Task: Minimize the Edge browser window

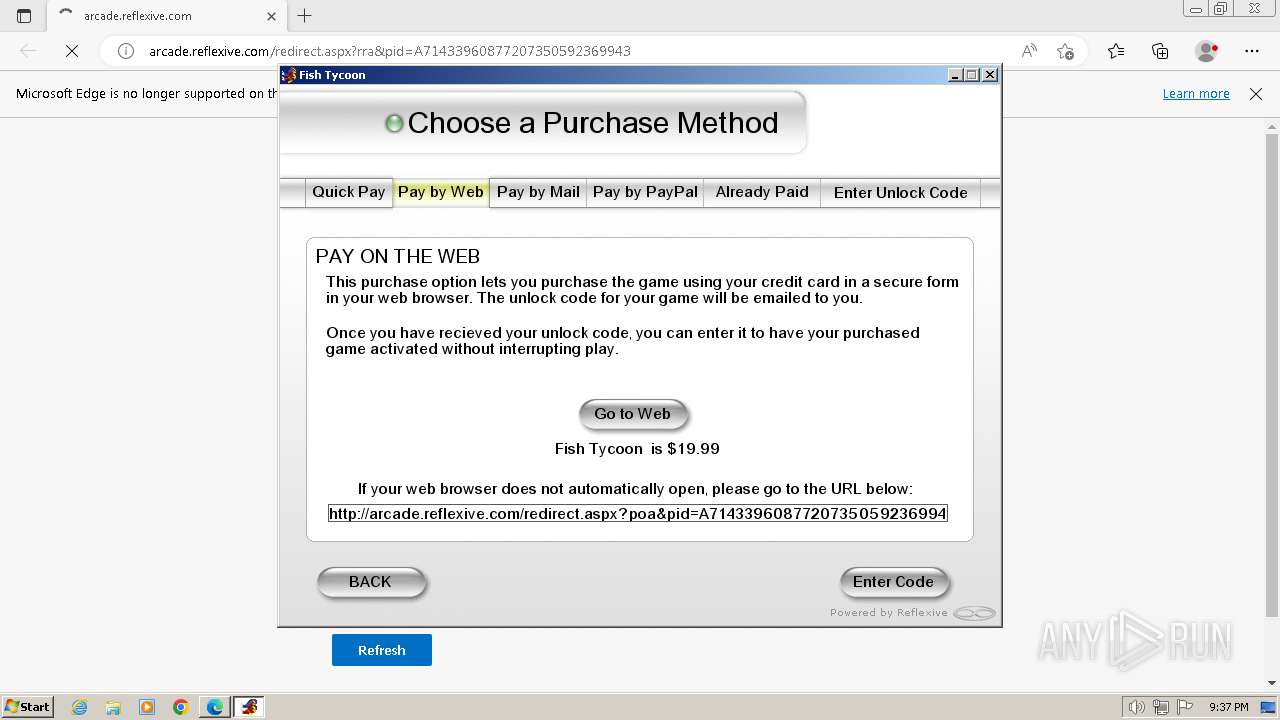Action: [1196, 9]
